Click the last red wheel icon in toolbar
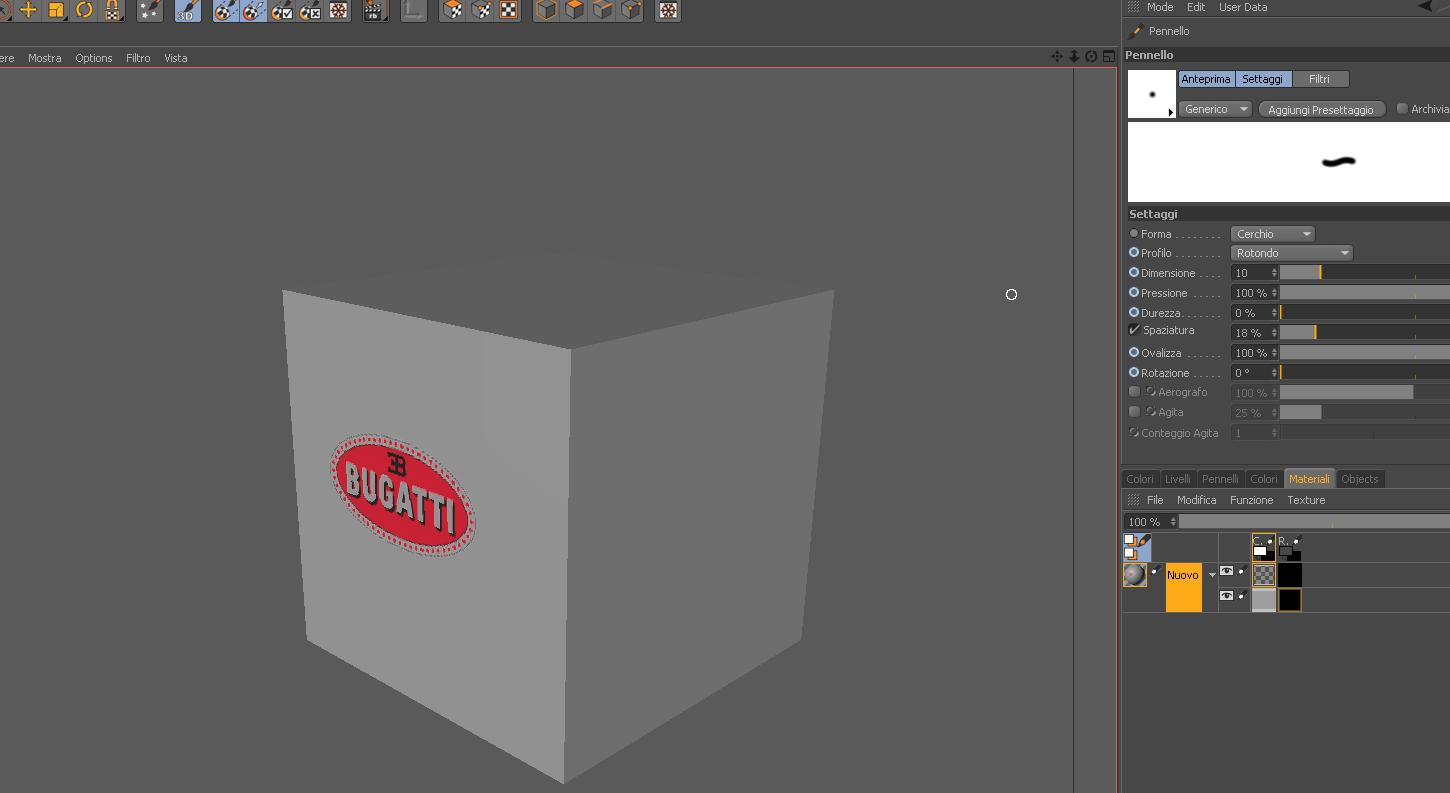Screen dimensions: 1450x793 (x=668, y=10)
